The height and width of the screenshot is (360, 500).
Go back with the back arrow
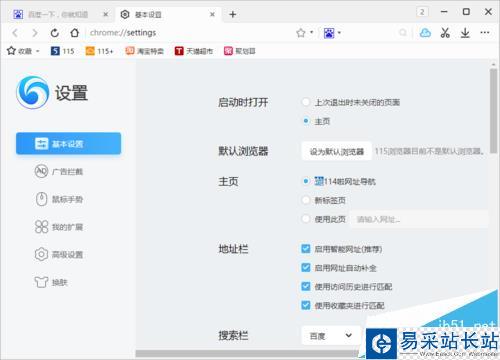(x=15, y=33)
